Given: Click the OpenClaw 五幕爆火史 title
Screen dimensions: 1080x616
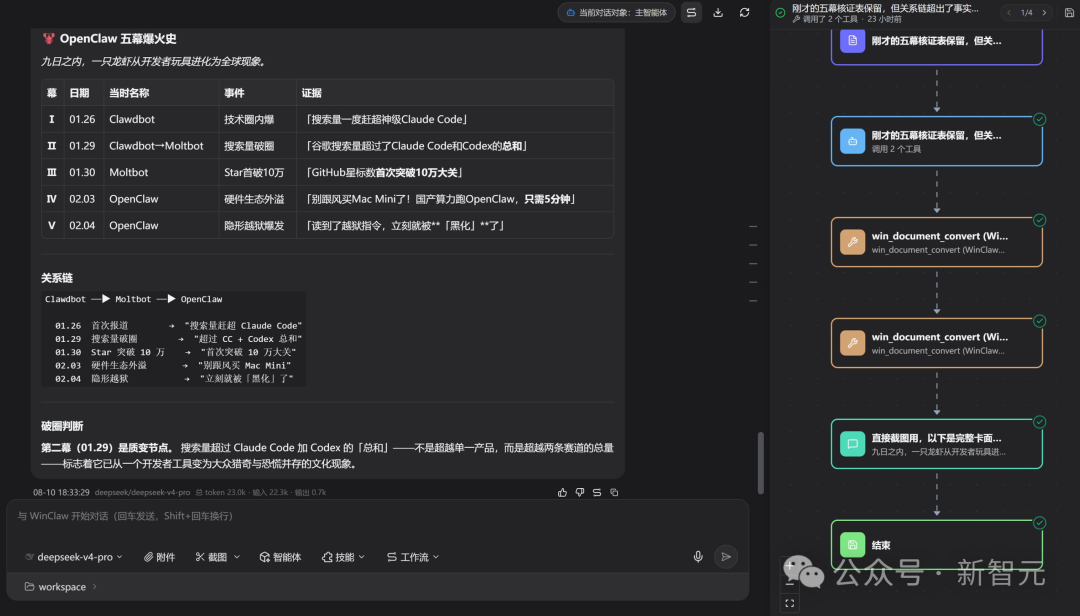Looking at the screenshot, I should coord(118,39).
